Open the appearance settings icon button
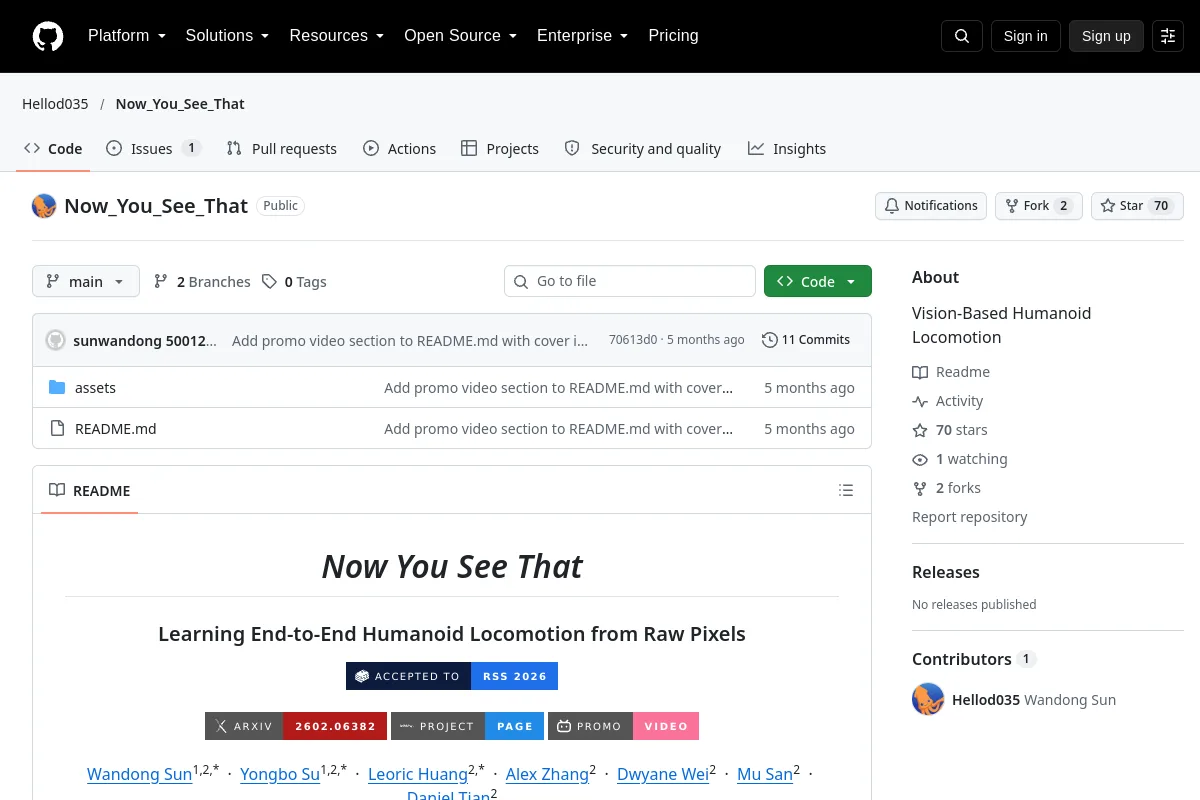The image size is (1200, 800). [x=1168, y=36]
